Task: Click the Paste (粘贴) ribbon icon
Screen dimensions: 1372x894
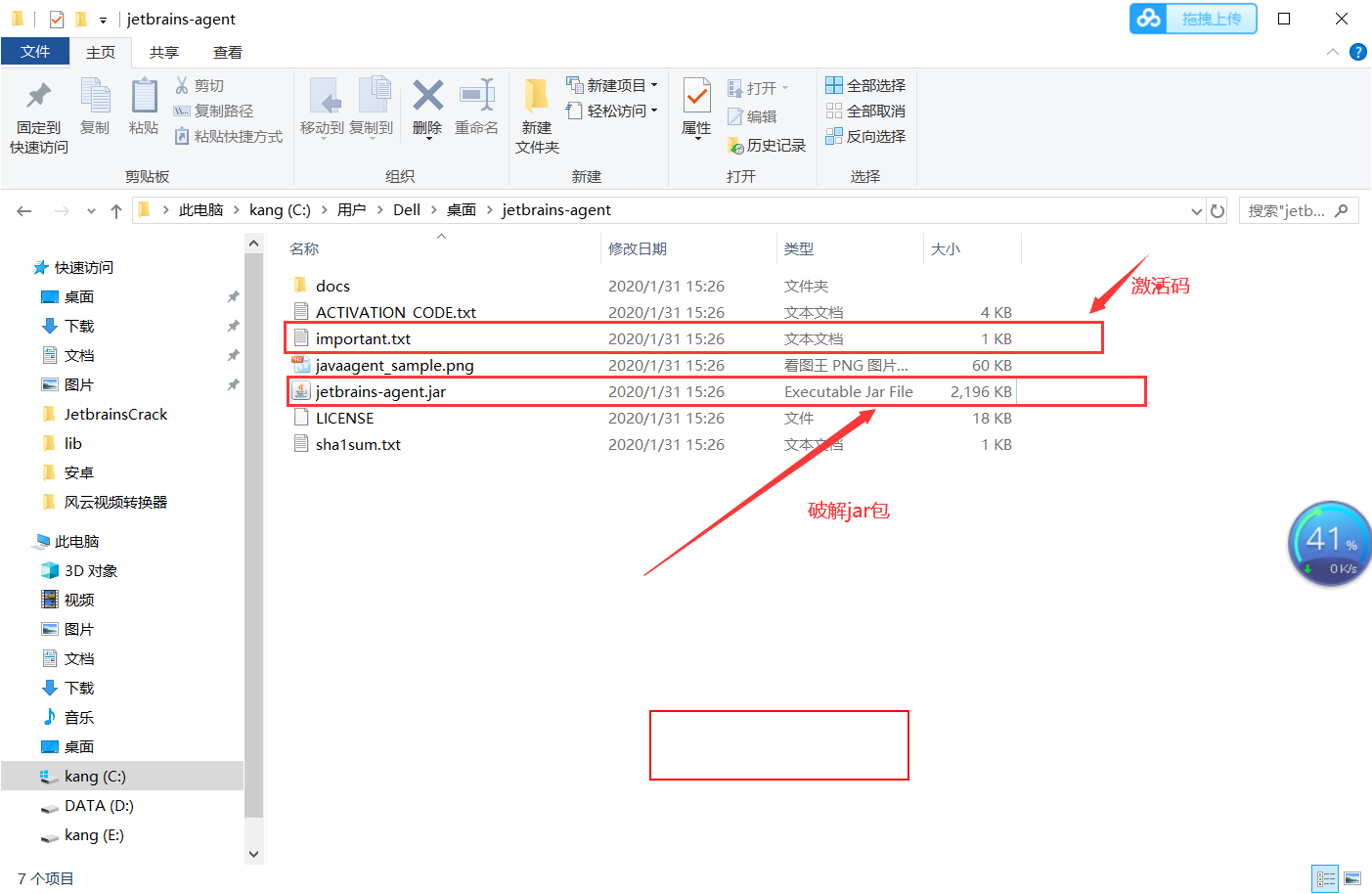Action: (x=144, y=96)
